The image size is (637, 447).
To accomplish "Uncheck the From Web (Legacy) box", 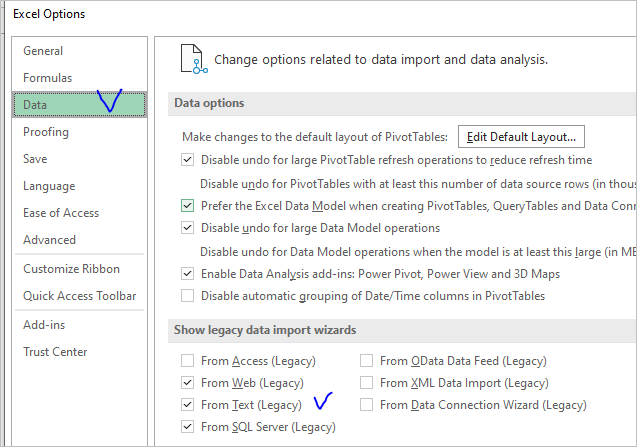I will tap(188, 383).
